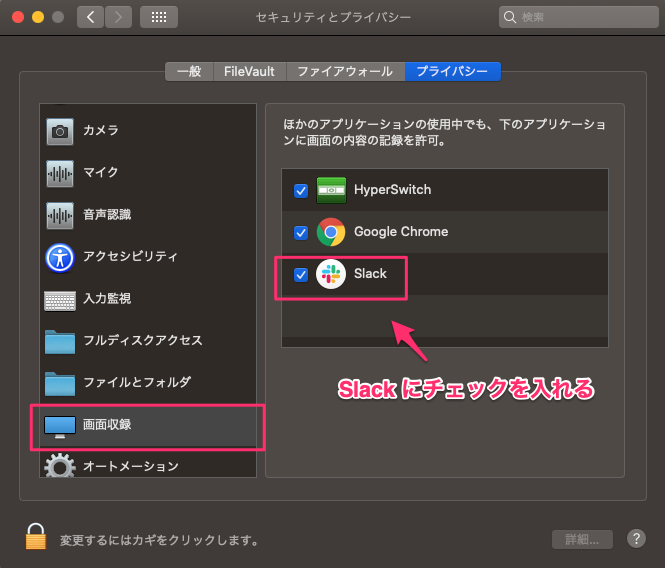Select Full Disk Access (フルディスクアクセス) folder
This screenshot has height=568, width=665.
click(60, 341)
